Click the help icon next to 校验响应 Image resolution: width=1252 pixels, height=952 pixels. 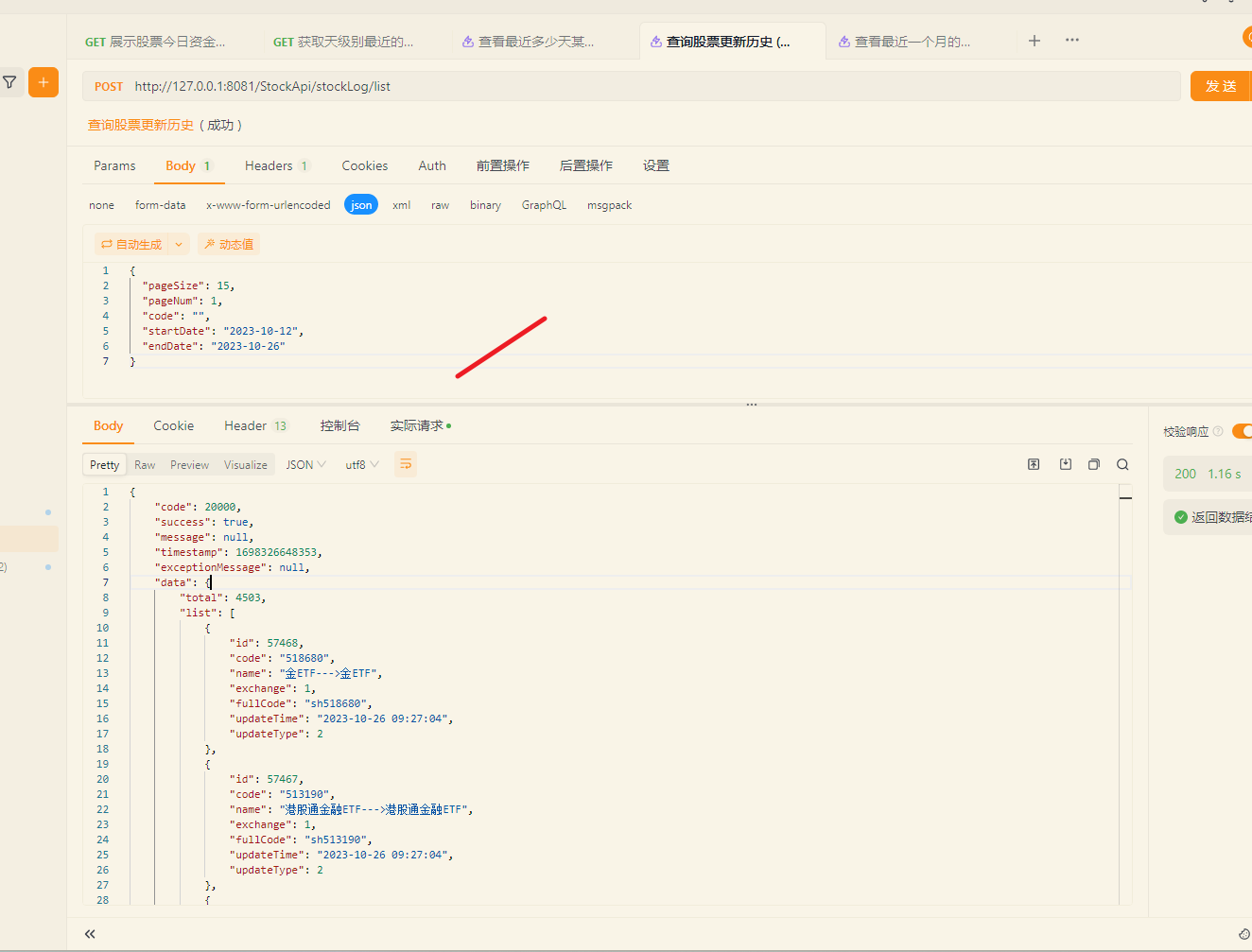click(1218, 431)
